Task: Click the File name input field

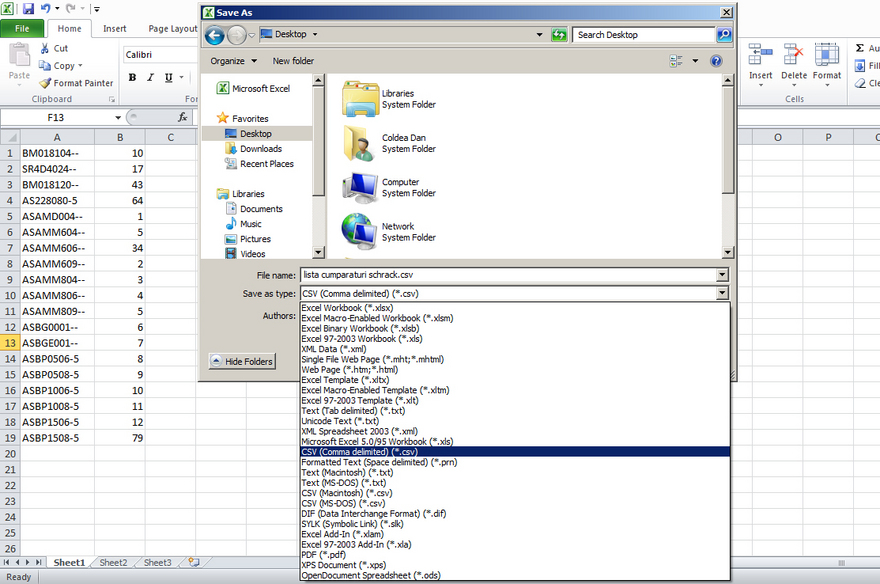Action: point(508,275)
